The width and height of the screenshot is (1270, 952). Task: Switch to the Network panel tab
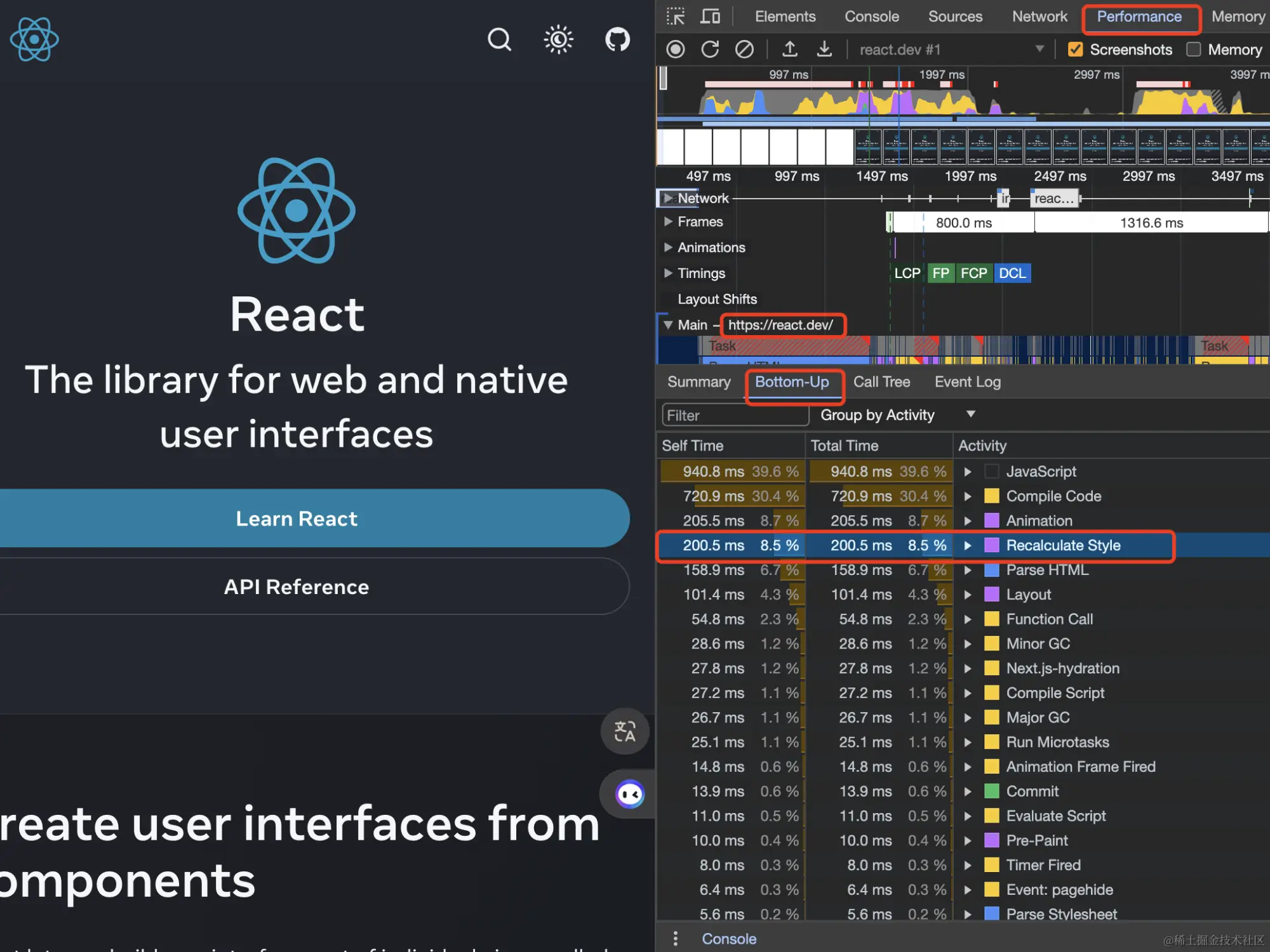[x=1039, y=17]
